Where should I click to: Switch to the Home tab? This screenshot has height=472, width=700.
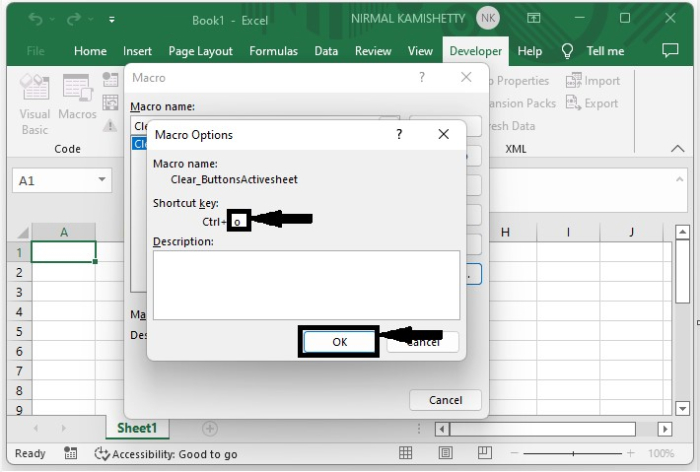[90, 51]
